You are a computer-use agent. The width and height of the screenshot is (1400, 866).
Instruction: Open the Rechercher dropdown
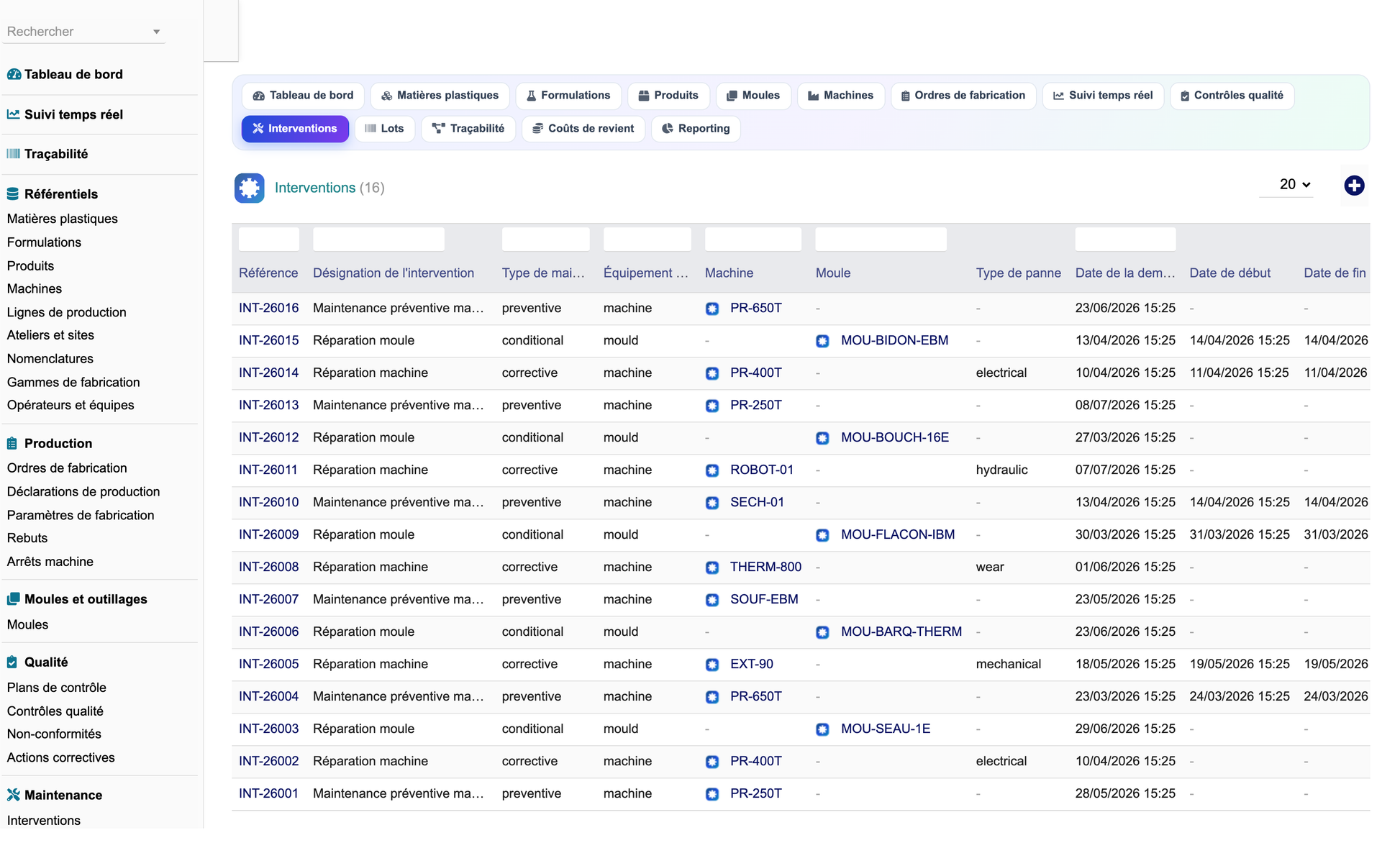click(x=84, y=32)
